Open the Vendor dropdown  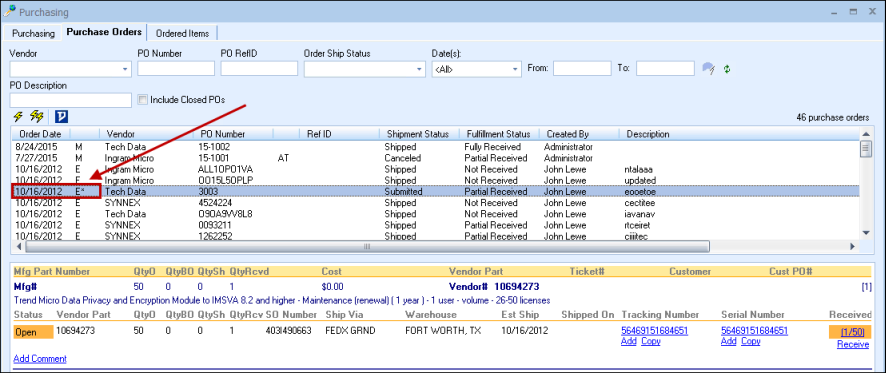tap(125, 69)
